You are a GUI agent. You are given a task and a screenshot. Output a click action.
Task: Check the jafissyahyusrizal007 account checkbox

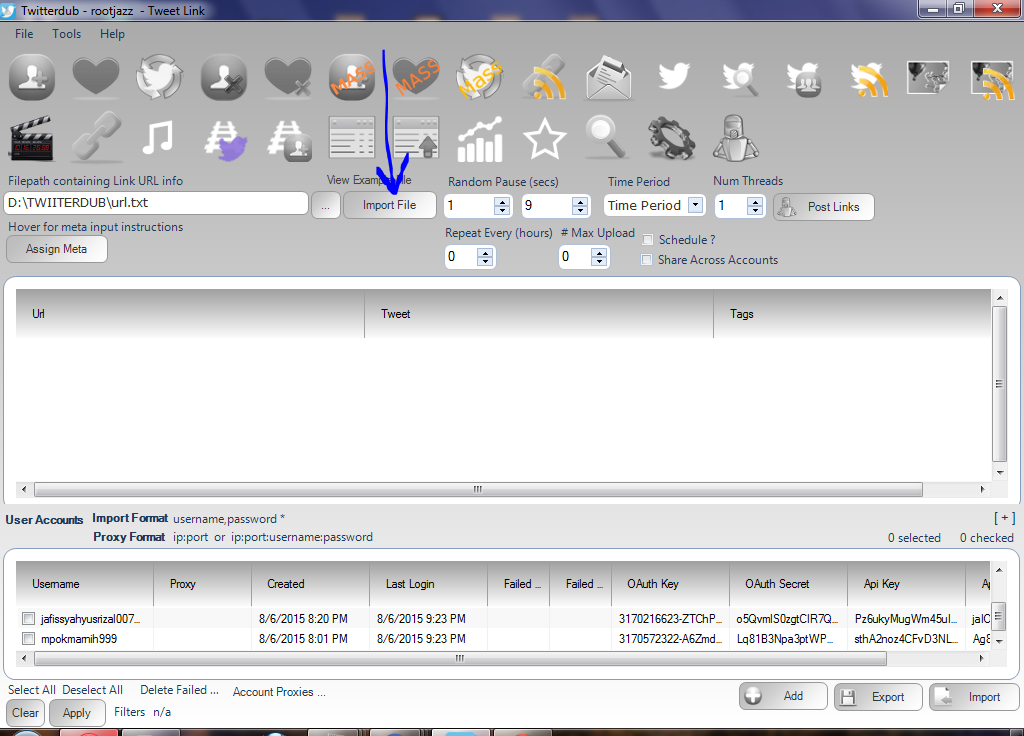pyautogui.click(x=28, y=618)
